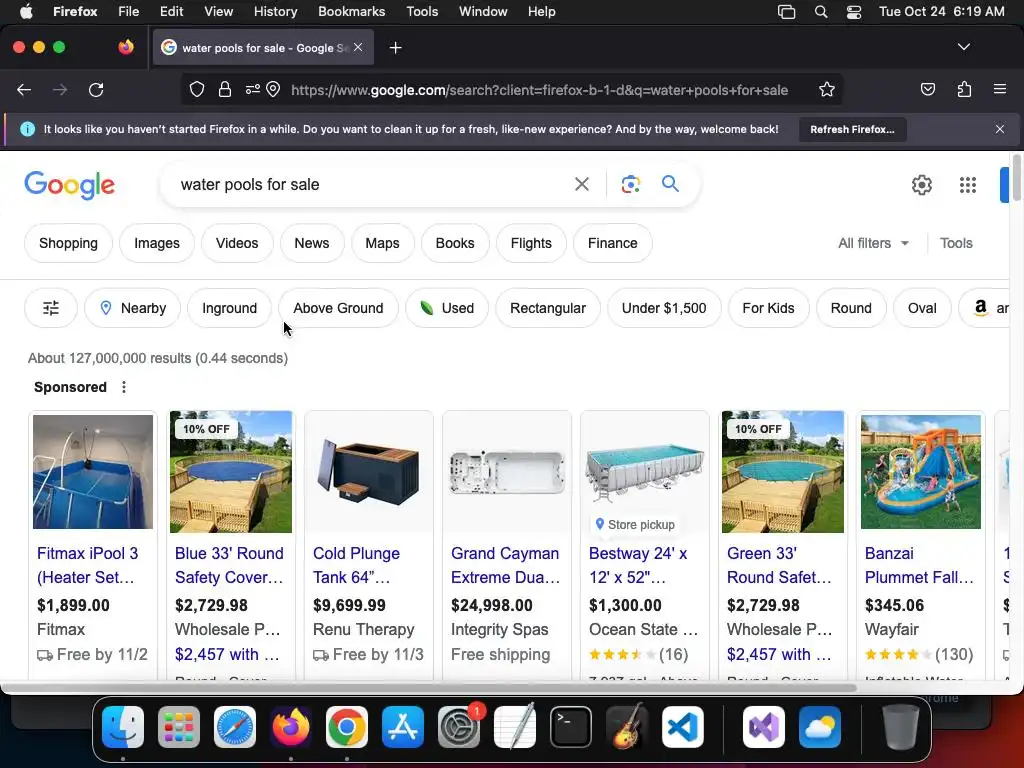Open the search Tools options

pos(956,243)
